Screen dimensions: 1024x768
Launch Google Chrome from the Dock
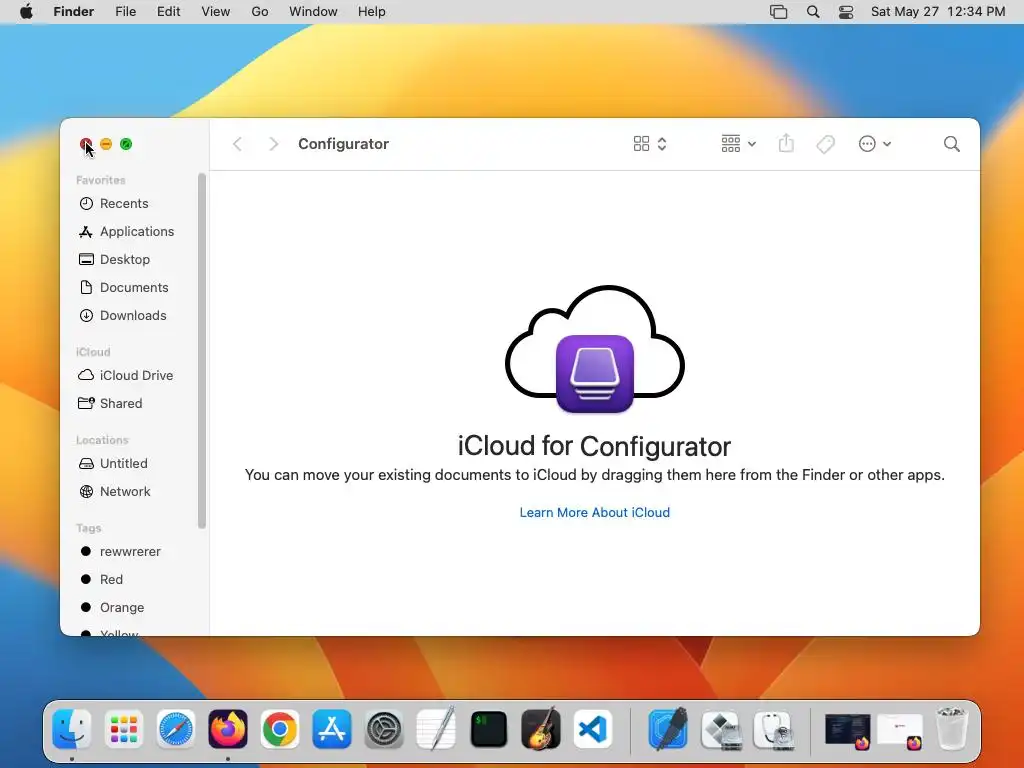click(280, 729)
